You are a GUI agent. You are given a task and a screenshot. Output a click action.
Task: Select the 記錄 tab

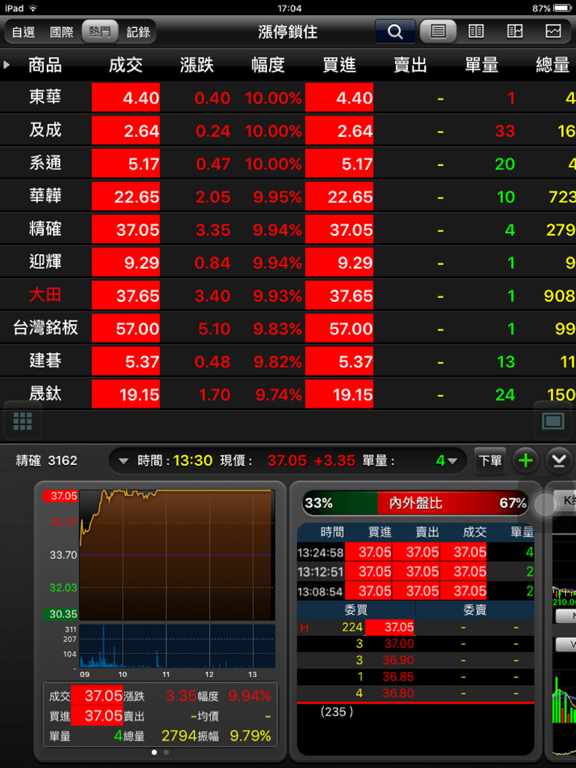click(138, 32)
